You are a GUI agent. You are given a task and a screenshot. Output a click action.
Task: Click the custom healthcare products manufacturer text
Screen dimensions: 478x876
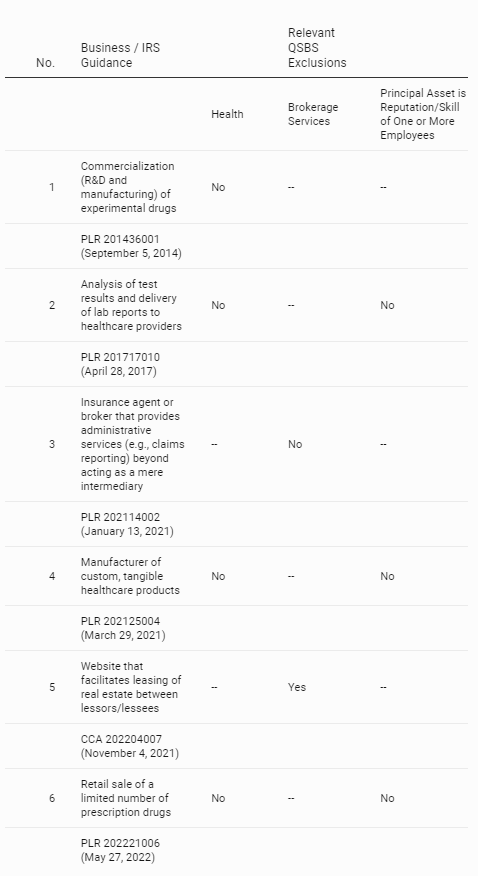[x=130, y=576]
